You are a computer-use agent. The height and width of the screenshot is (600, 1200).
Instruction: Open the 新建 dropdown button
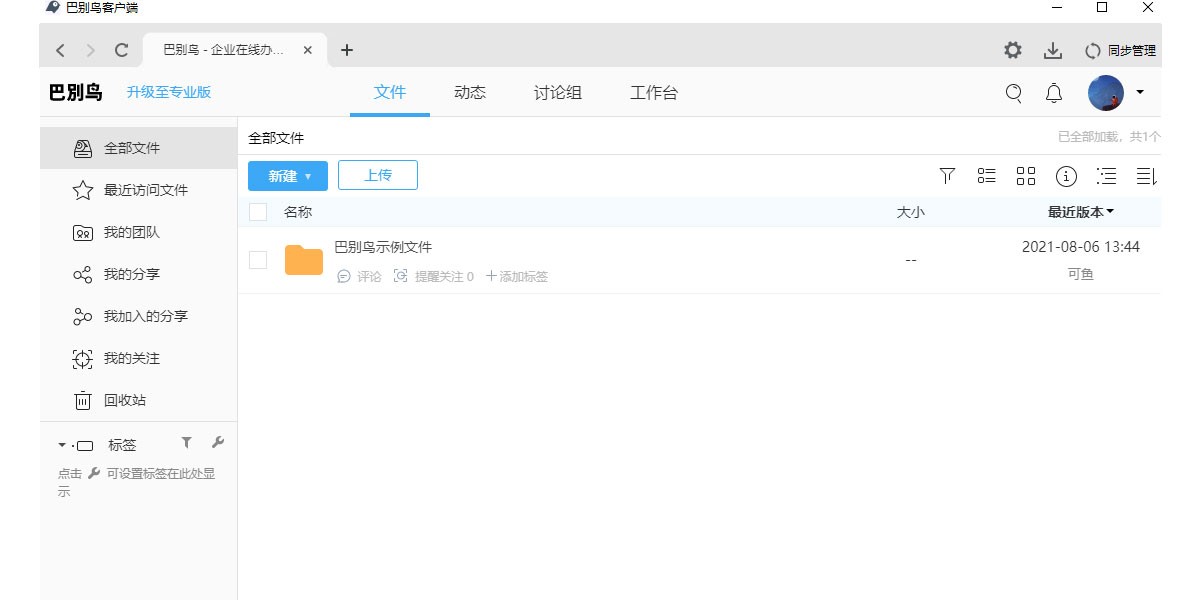288,176
